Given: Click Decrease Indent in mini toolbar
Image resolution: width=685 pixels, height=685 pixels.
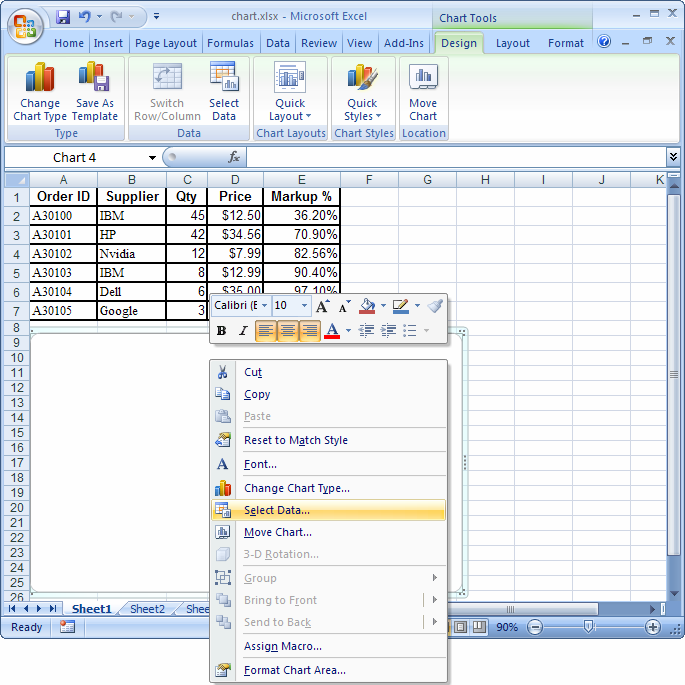Looking at the screenshot, I should point(366,331).
